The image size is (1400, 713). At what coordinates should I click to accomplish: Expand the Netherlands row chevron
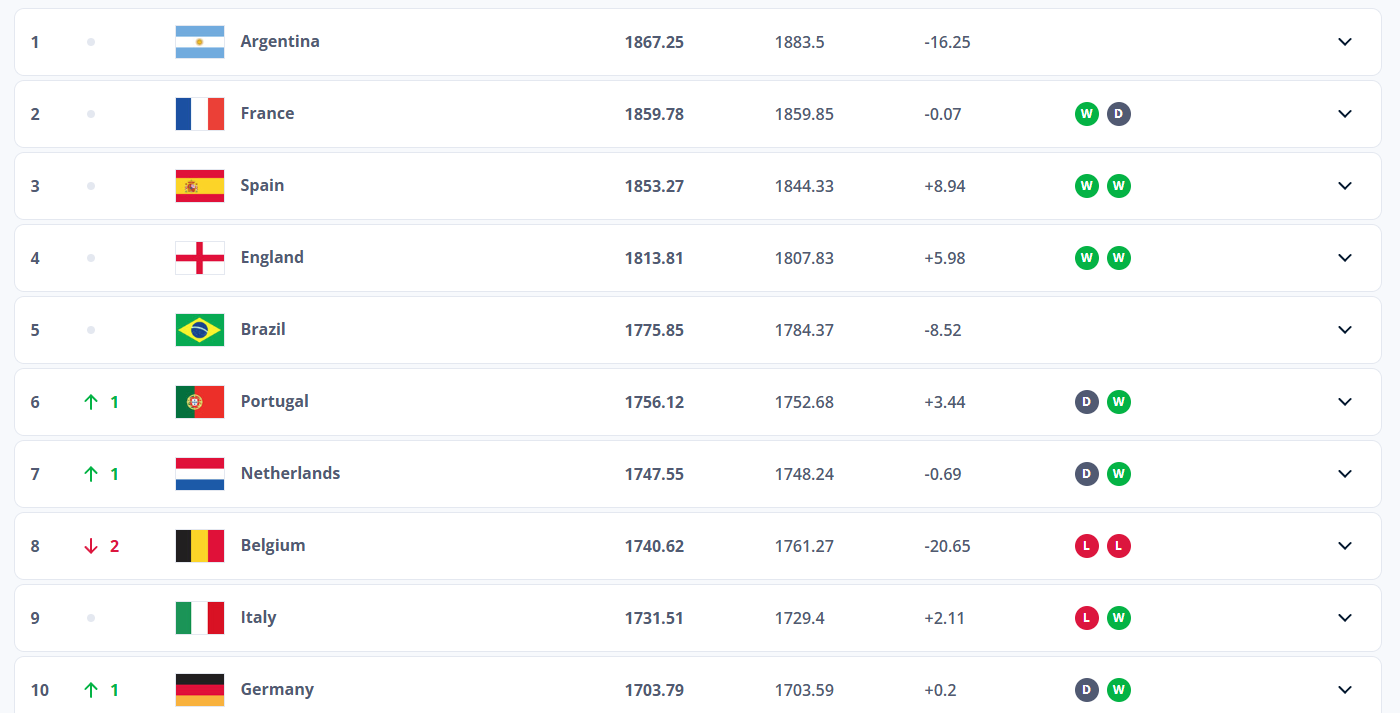(1345, 474)
